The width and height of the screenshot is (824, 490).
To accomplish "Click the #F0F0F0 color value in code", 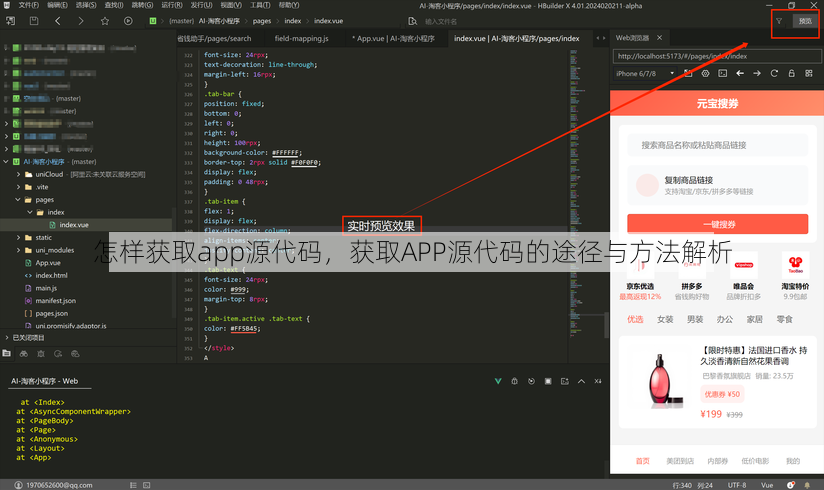I will pyautogui.click(x=304, y=162).
